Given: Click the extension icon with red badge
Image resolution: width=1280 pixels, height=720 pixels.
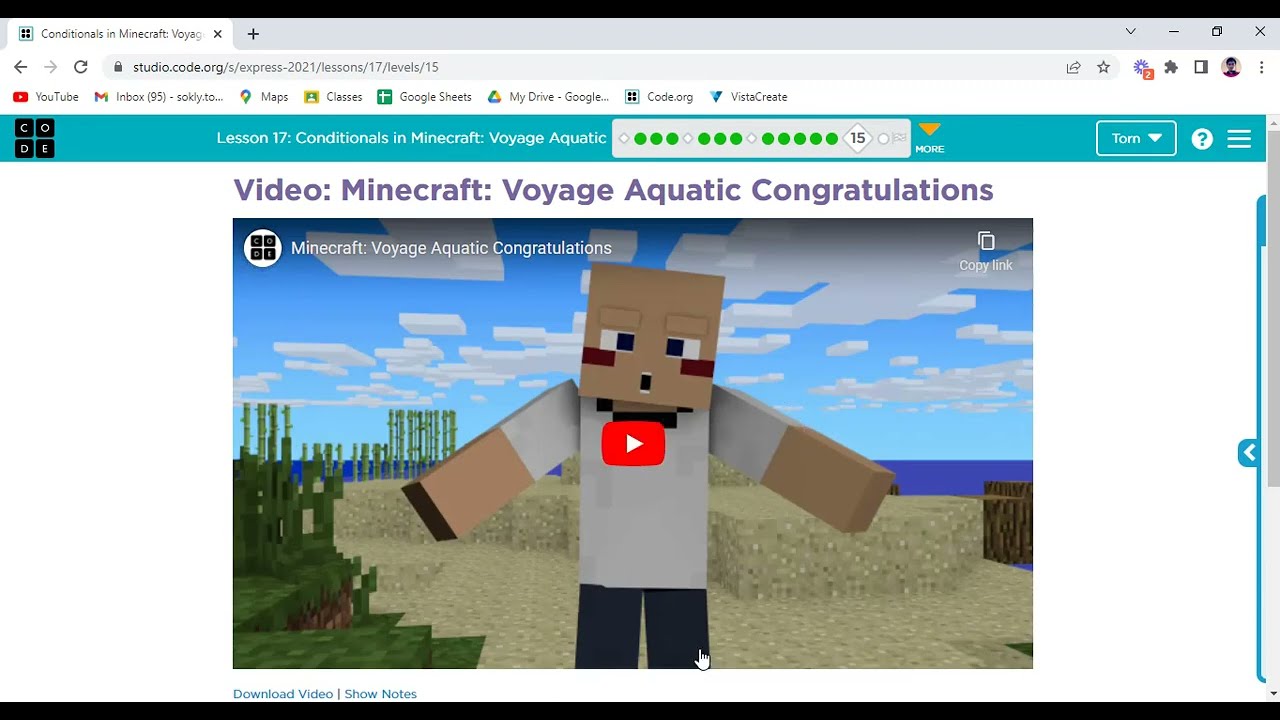Looking at the screenshot, I should click(1142, 68).
